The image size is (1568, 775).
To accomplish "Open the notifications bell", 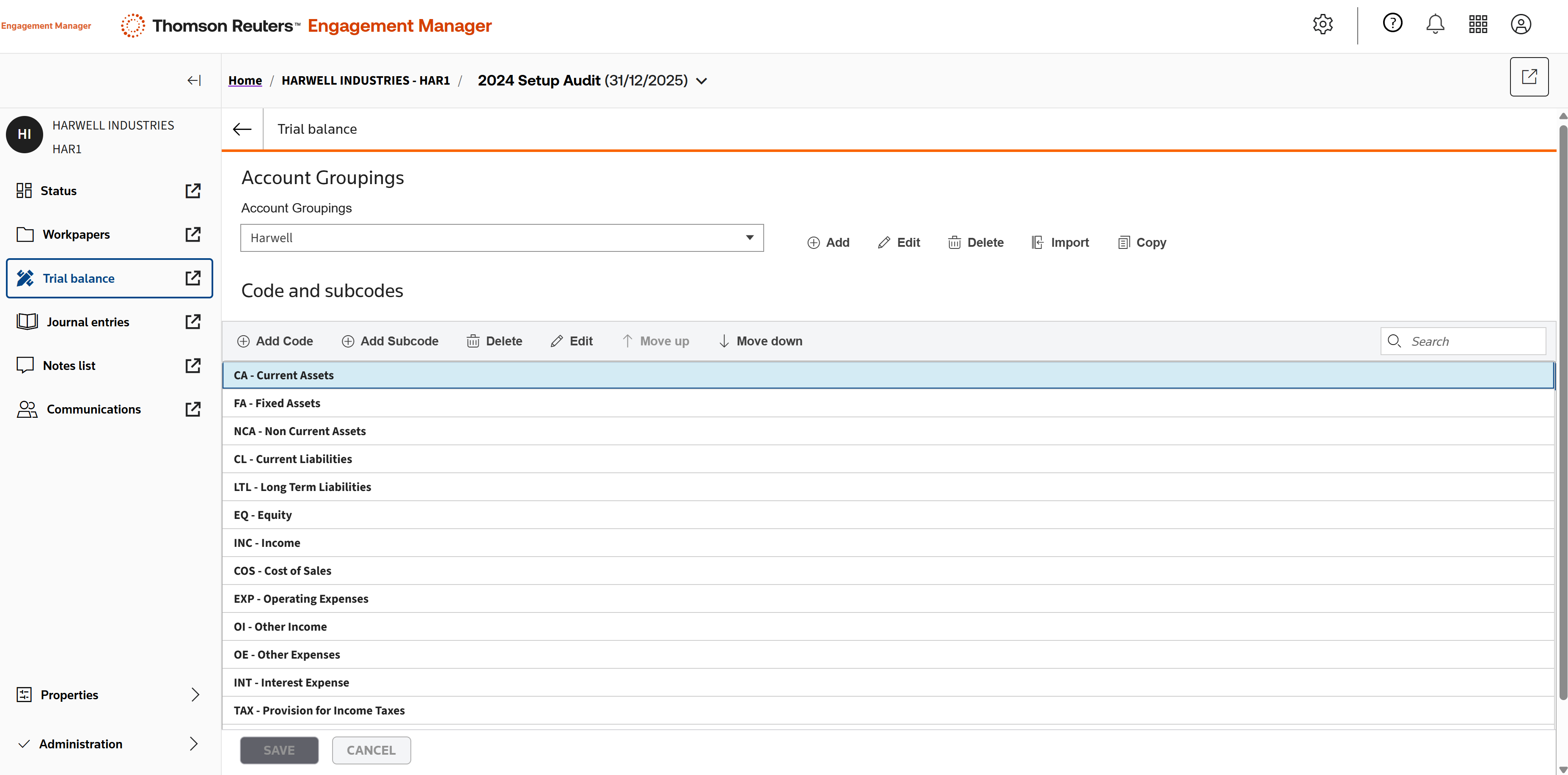I will click(x=1435, y=25).
